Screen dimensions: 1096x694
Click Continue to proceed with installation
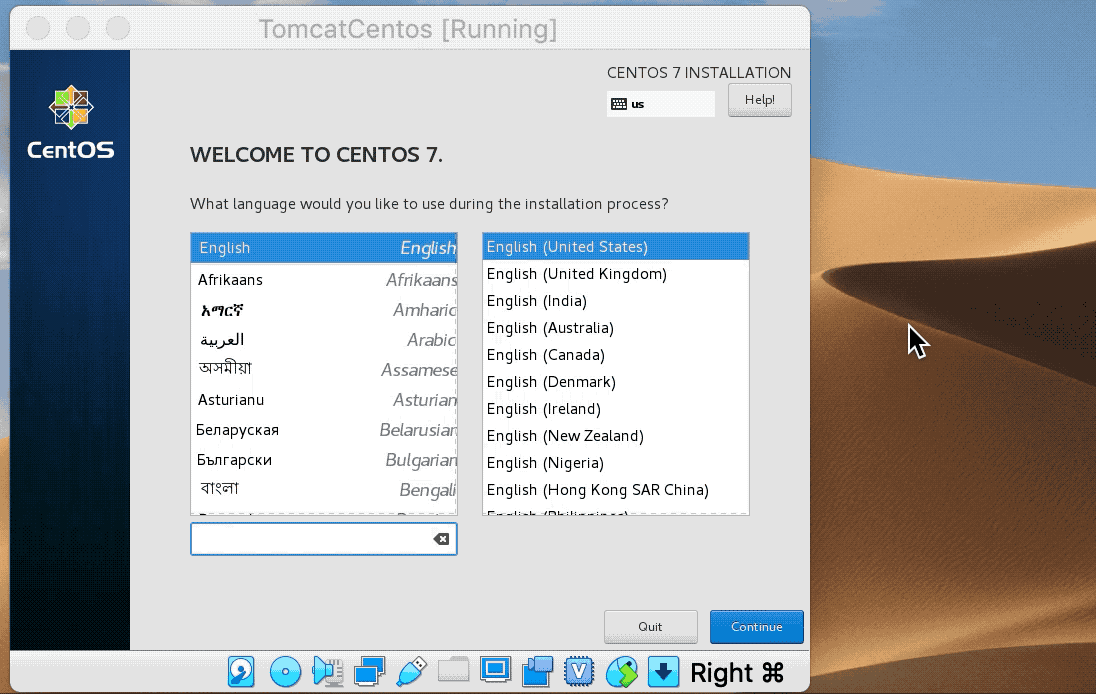pyautogui.click(x=756, y=627)
